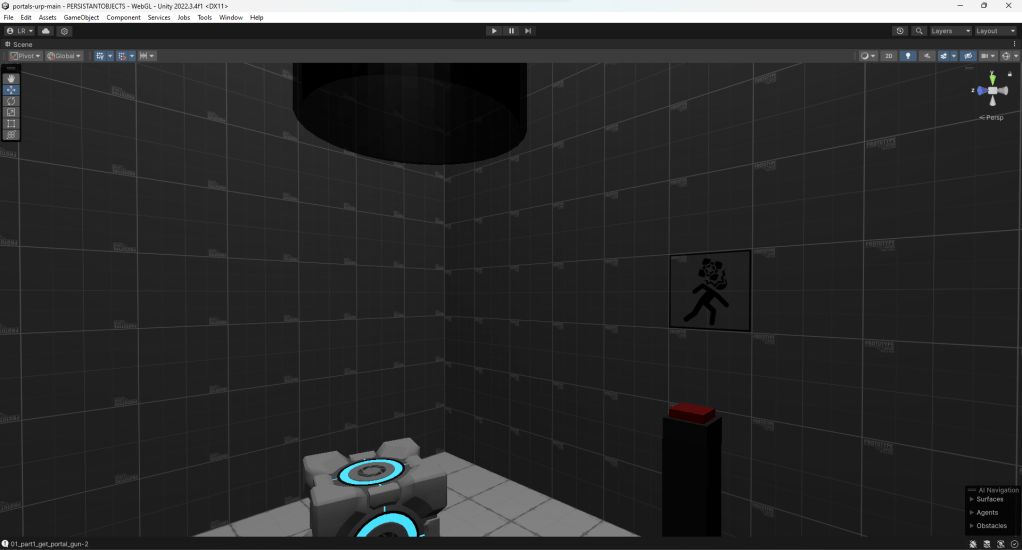Toggle hidden objects scene visibility
The height and width of the screenshot is (550, 1022).
(x=968, y=56)
